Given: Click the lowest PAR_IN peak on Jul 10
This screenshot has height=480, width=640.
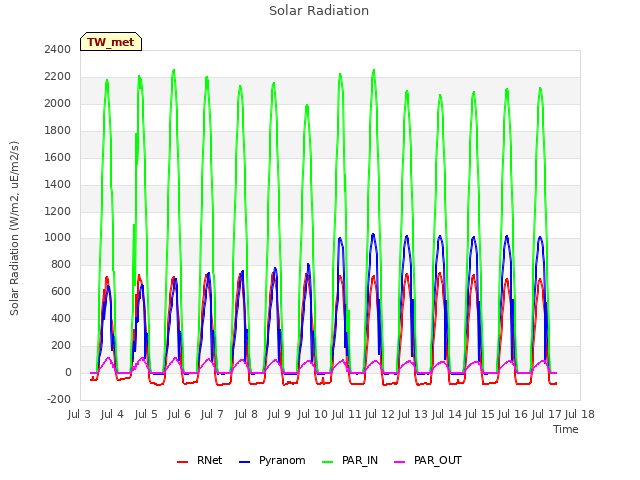Looking at the screenshot, I should [307, 106].
